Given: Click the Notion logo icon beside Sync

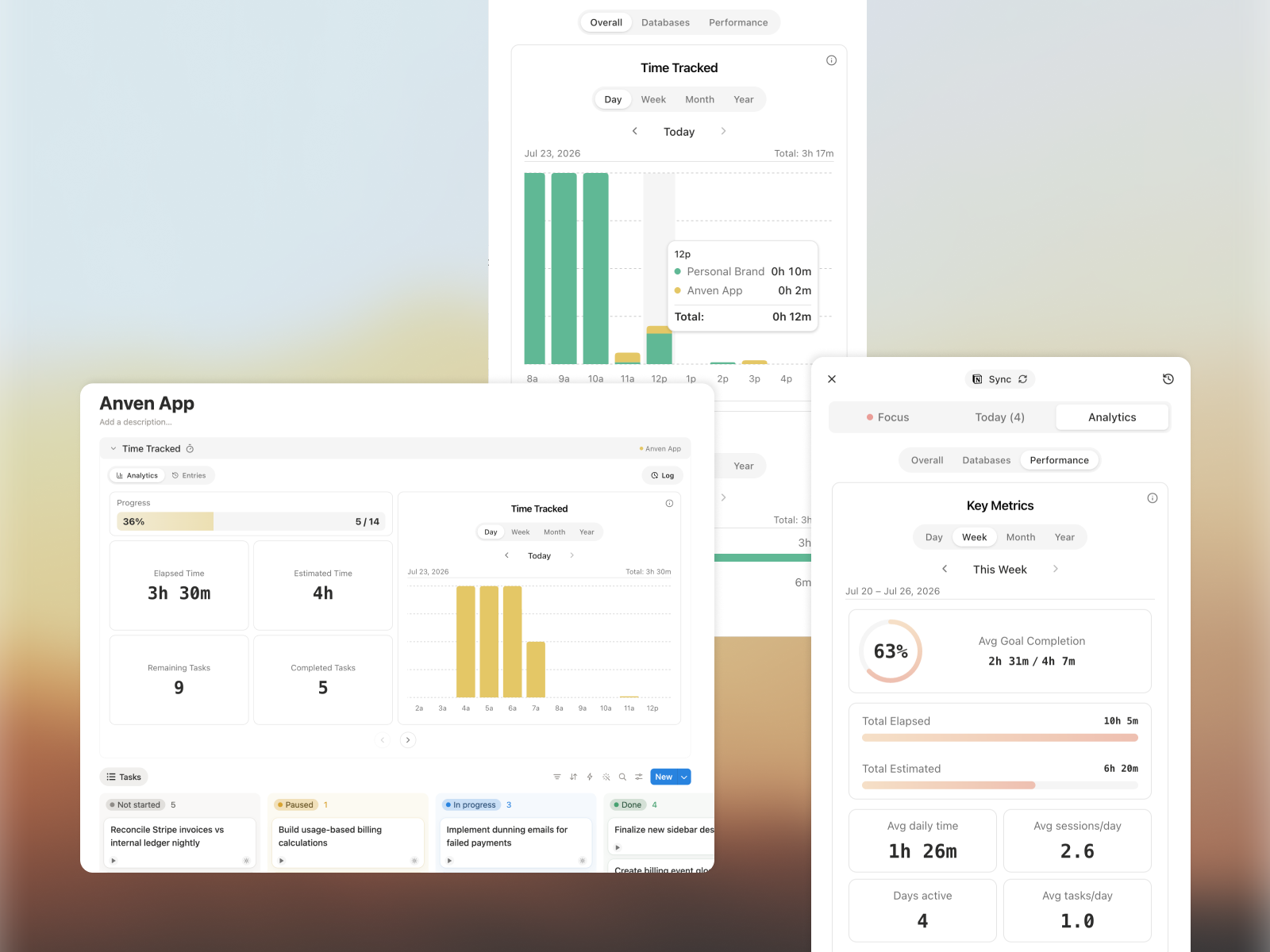Looking at the screenshot, I should (x=977, y=379).
